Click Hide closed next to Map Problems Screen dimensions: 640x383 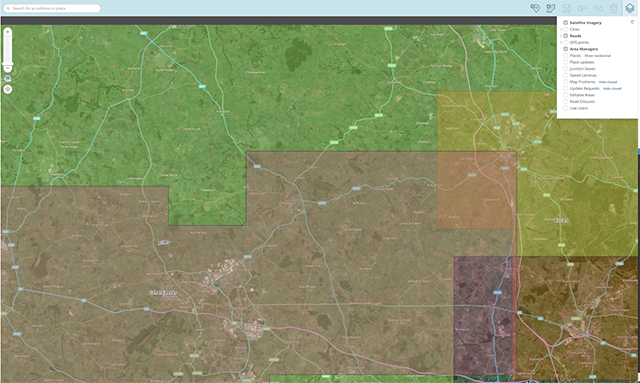pyautogui.click(x=608, y=82)
